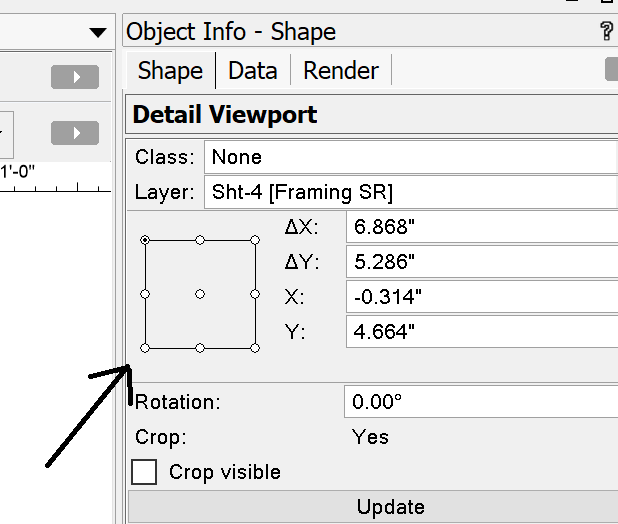Open the Class dropdown showing None
Viewport: 618px width, 524px height.
click(410, 157)
